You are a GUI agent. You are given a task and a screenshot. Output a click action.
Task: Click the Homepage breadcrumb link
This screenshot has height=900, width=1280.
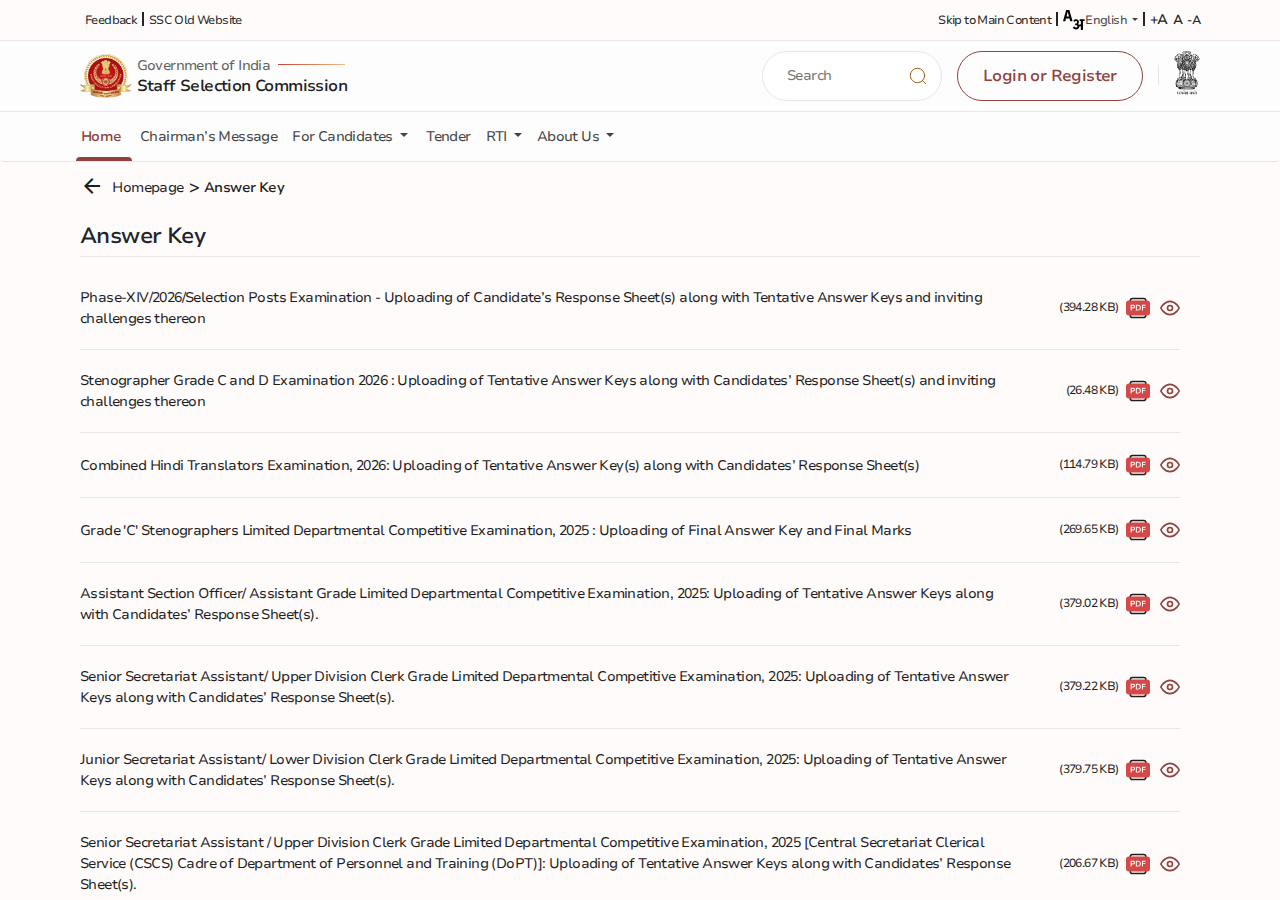point(148,187)
